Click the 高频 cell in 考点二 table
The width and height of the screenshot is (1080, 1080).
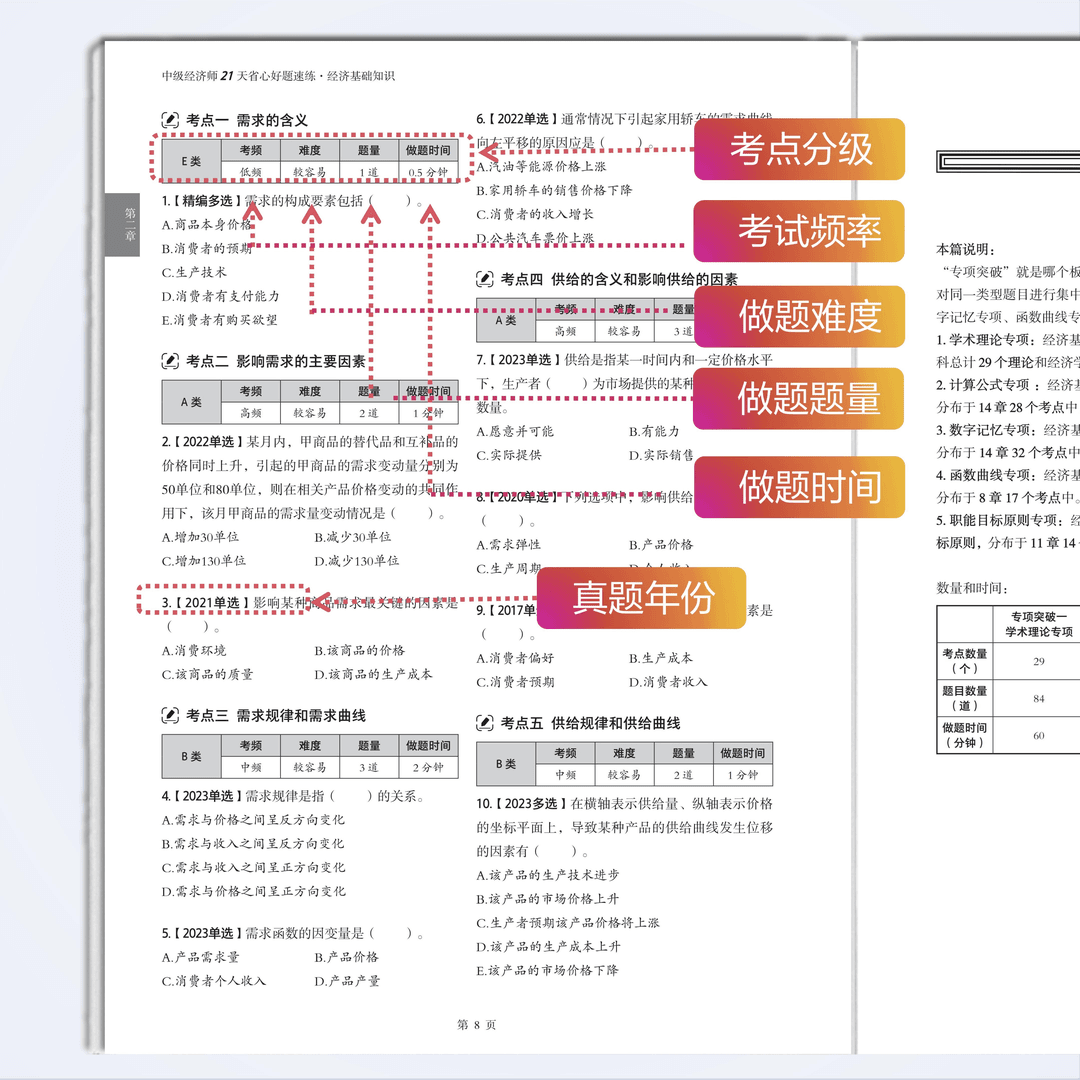click(x=251, y=413)
